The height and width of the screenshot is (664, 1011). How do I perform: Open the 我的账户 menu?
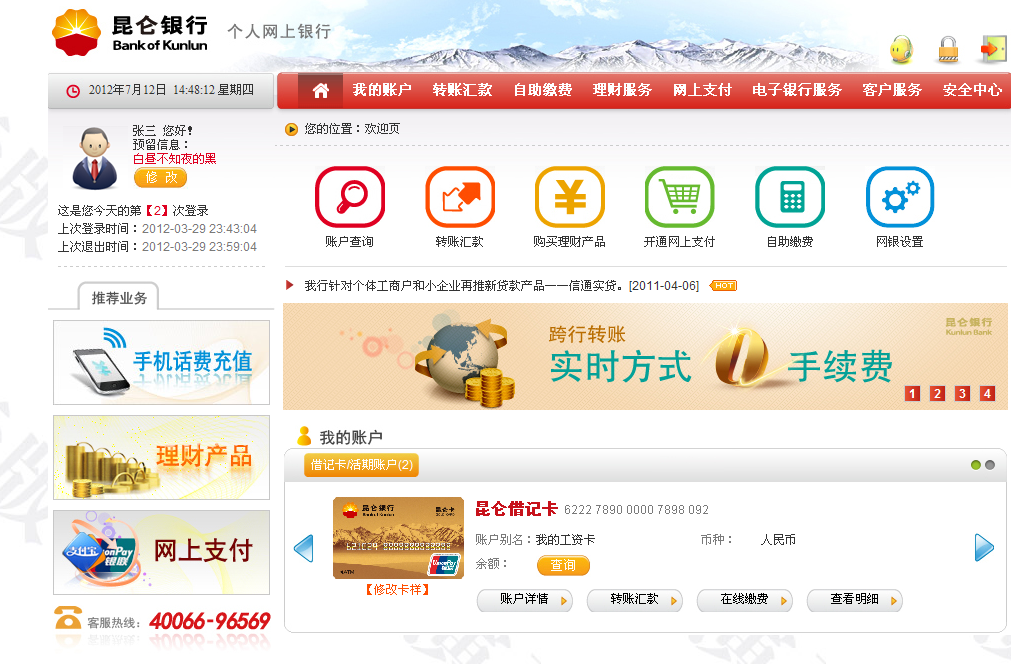tap(382, 90)
